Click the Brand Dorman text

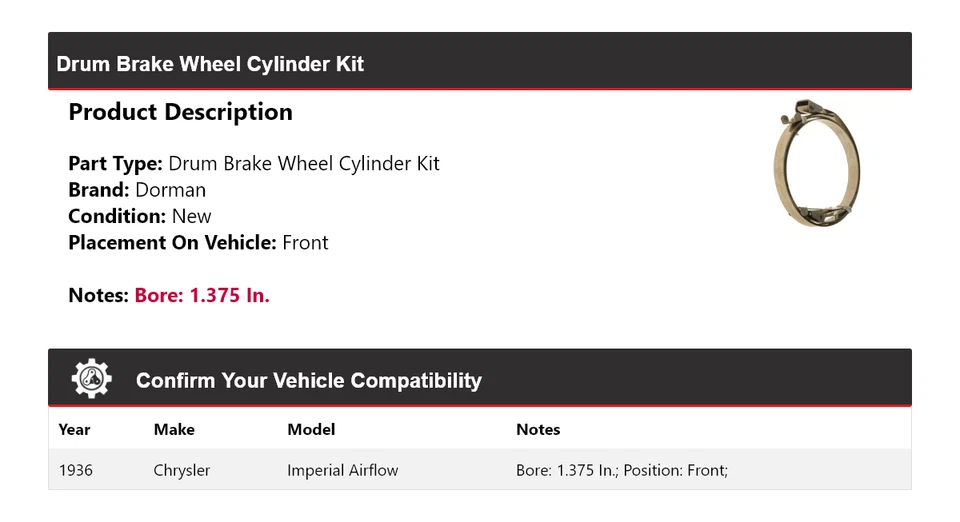137,190
